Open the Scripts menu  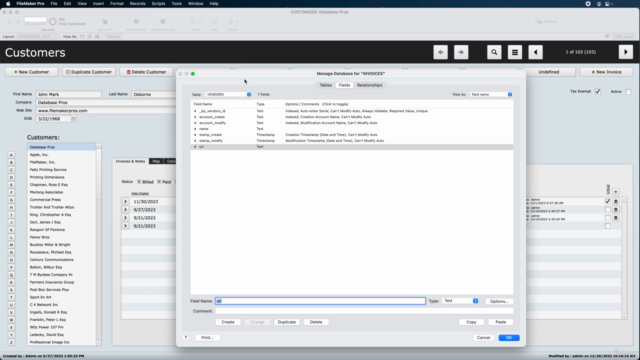tap(158, 4)
